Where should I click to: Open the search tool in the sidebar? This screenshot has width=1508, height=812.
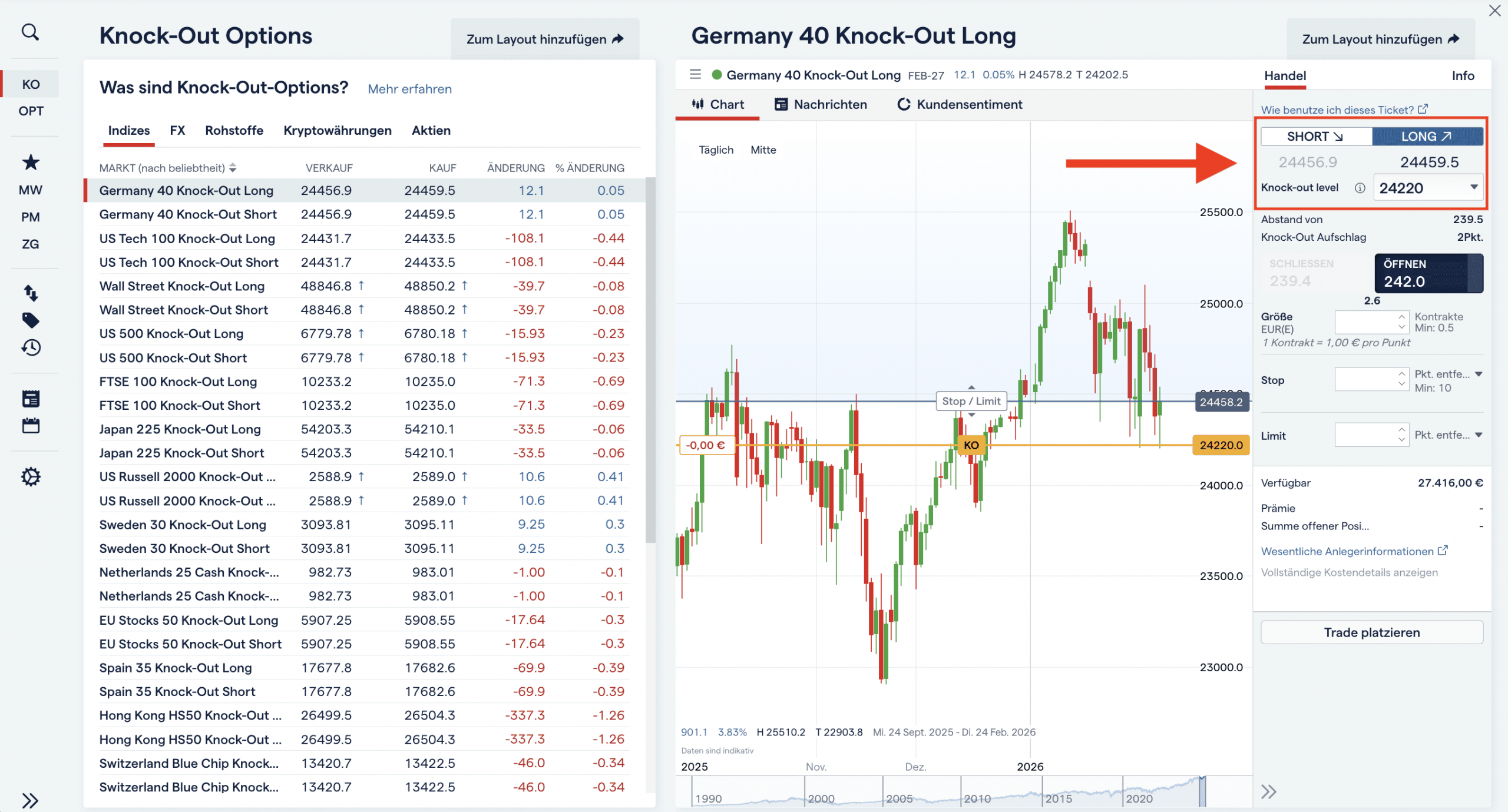(x=30, y=32)
